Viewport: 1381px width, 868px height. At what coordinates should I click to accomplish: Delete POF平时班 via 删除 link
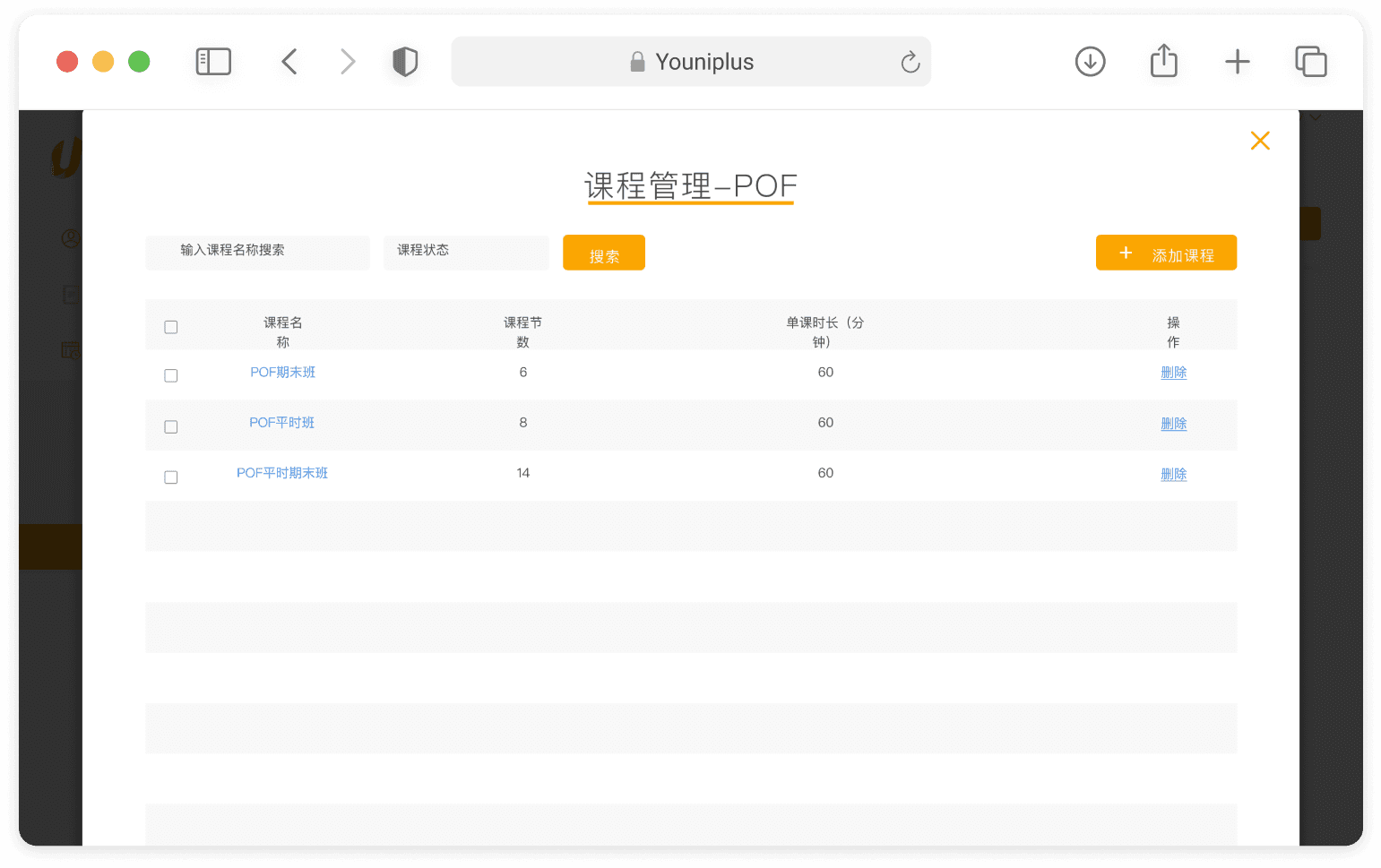(1173, 424)
